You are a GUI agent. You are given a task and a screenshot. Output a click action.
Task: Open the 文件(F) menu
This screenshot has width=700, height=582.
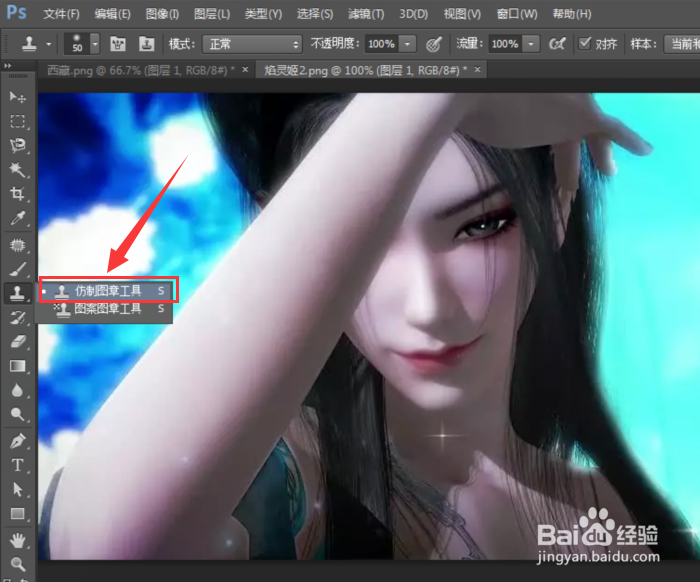click(62, 14)
